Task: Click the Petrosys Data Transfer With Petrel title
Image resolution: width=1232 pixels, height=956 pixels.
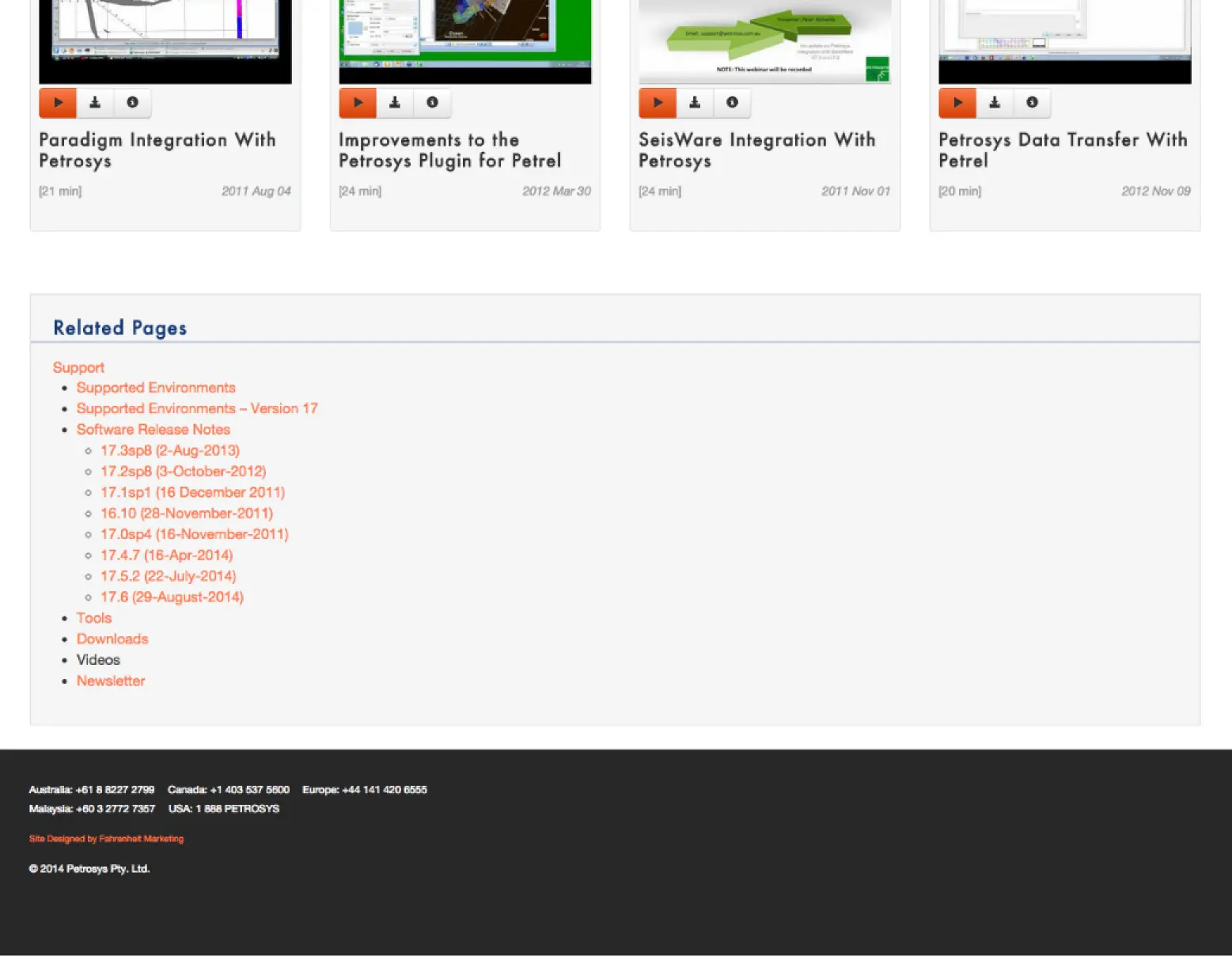Action: (1063, 150)
